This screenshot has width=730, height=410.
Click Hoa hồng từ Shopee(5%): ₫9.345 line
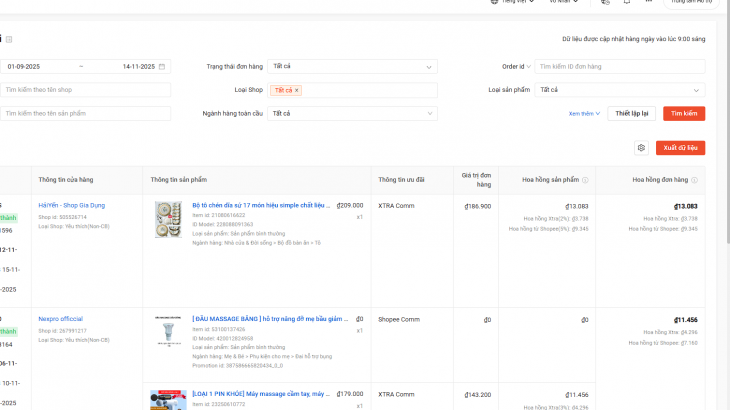pos(548,229)
